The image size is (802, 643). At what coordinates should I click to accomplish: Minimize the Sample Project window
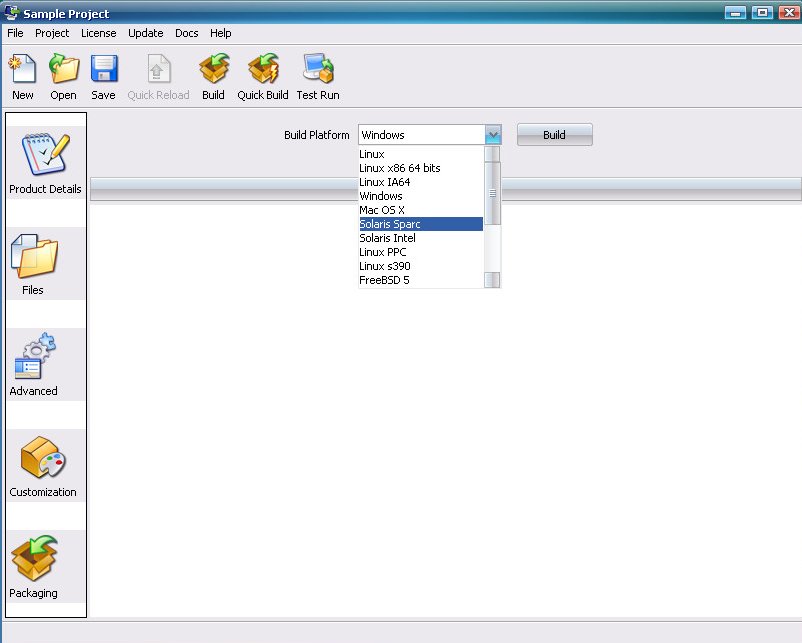point(735,13)
